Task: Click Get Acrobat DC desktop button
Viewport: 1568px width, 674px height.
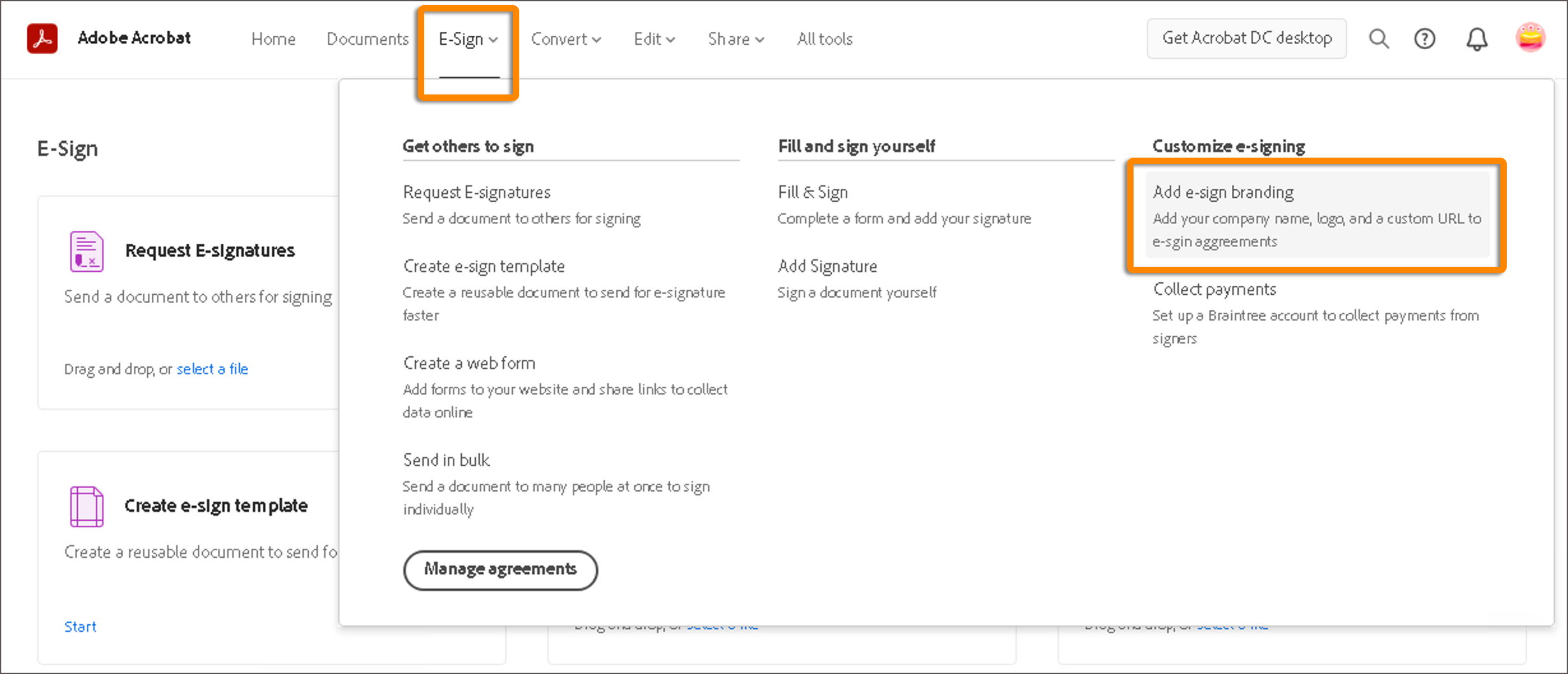Action: point(1246,38)
